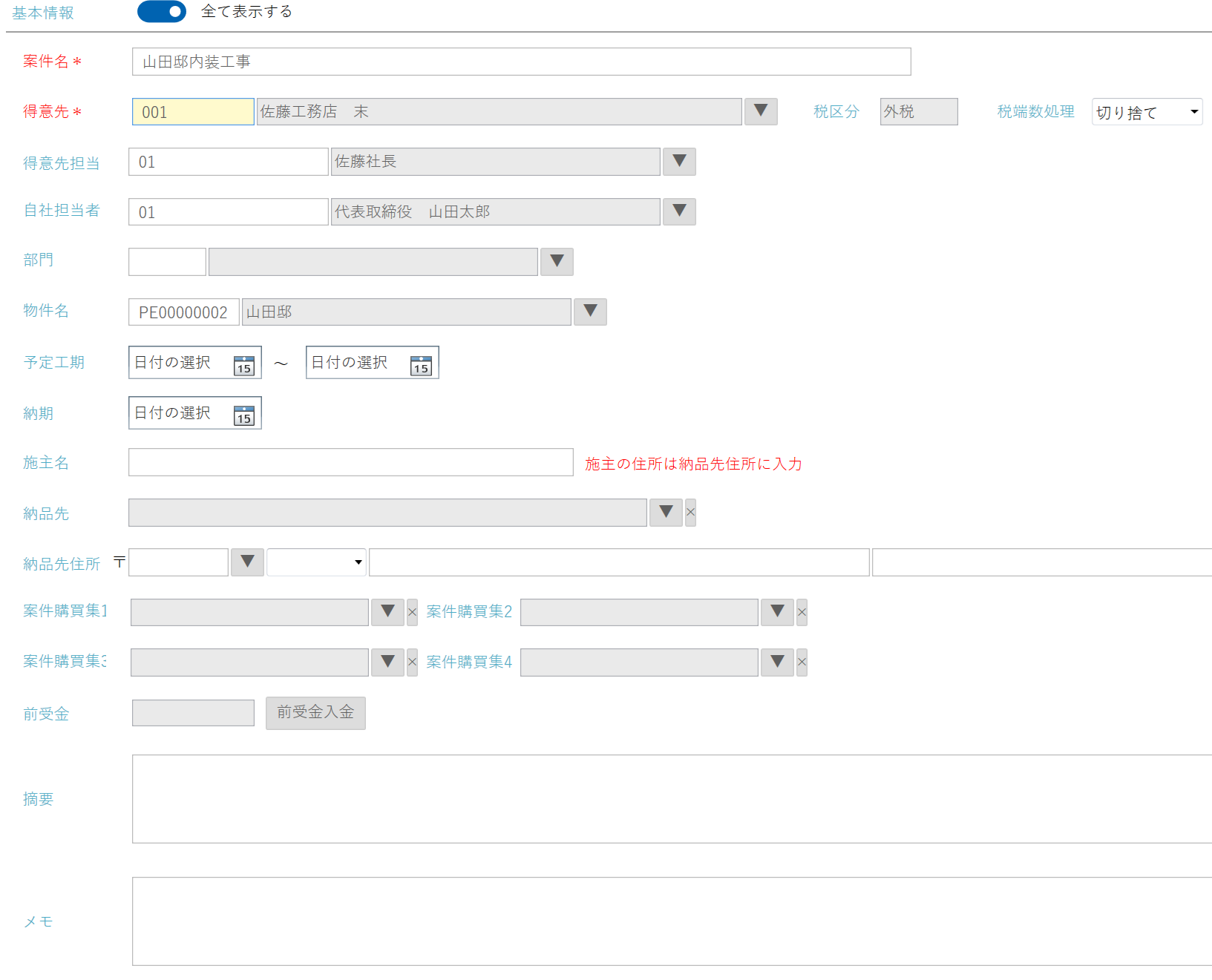Expand the 案件購買集1 dropdown arrow
1212x980 pixels.
pos(387,613)
